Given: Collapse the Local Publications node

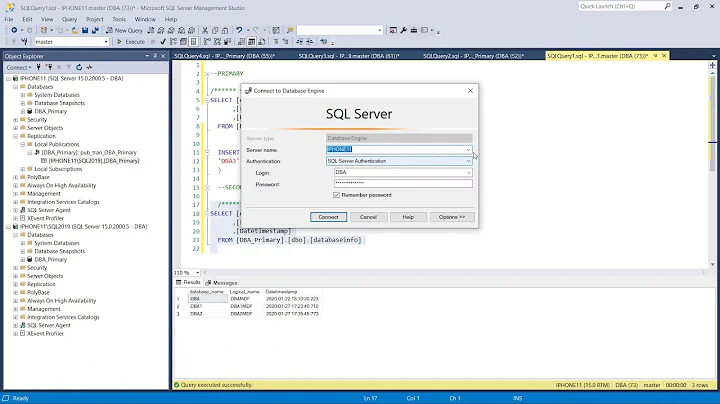Looking at the screenshot, I should coord(22,145).
